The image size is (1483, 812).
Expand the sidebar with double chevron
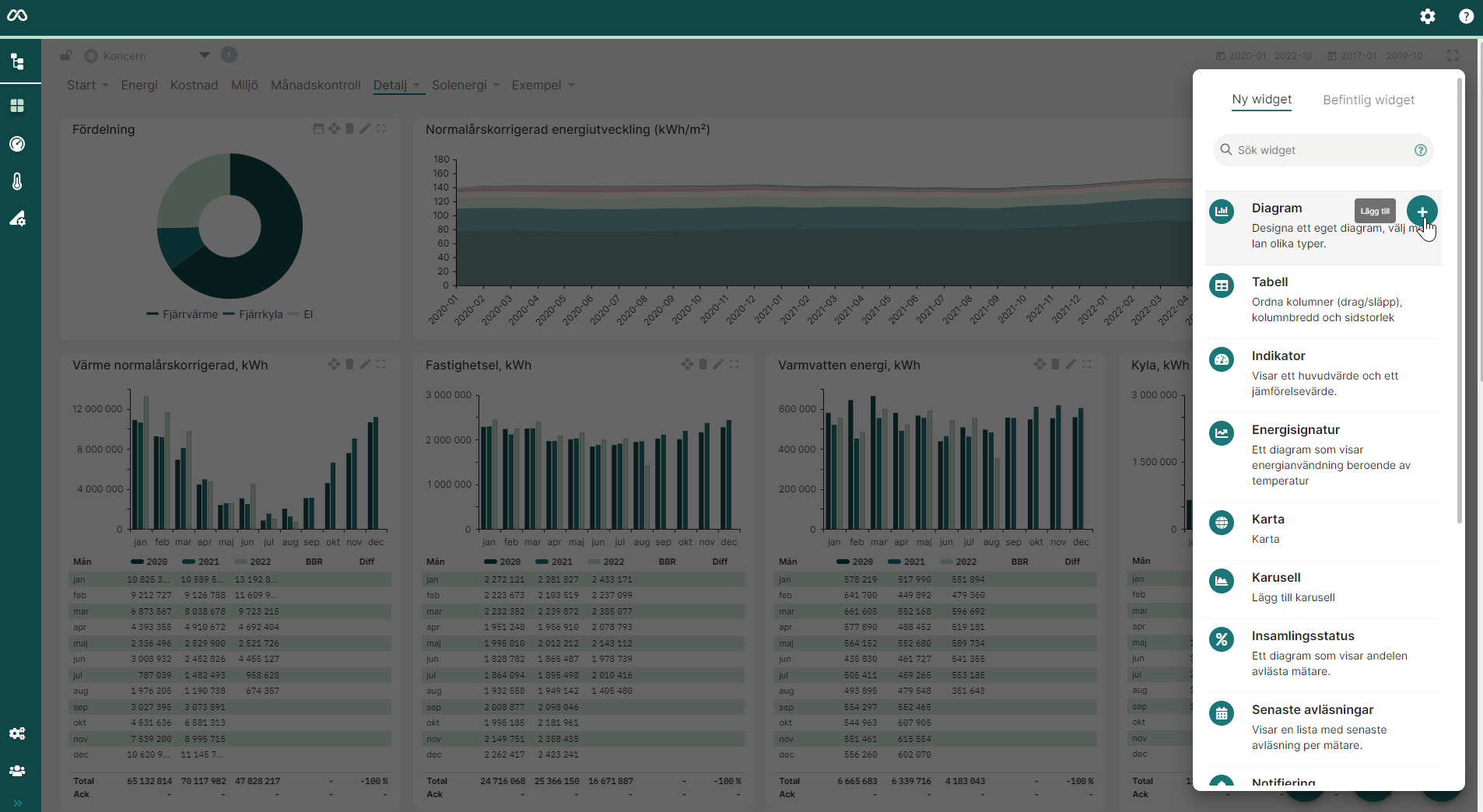pyautogui.click(x=17, y=803)
